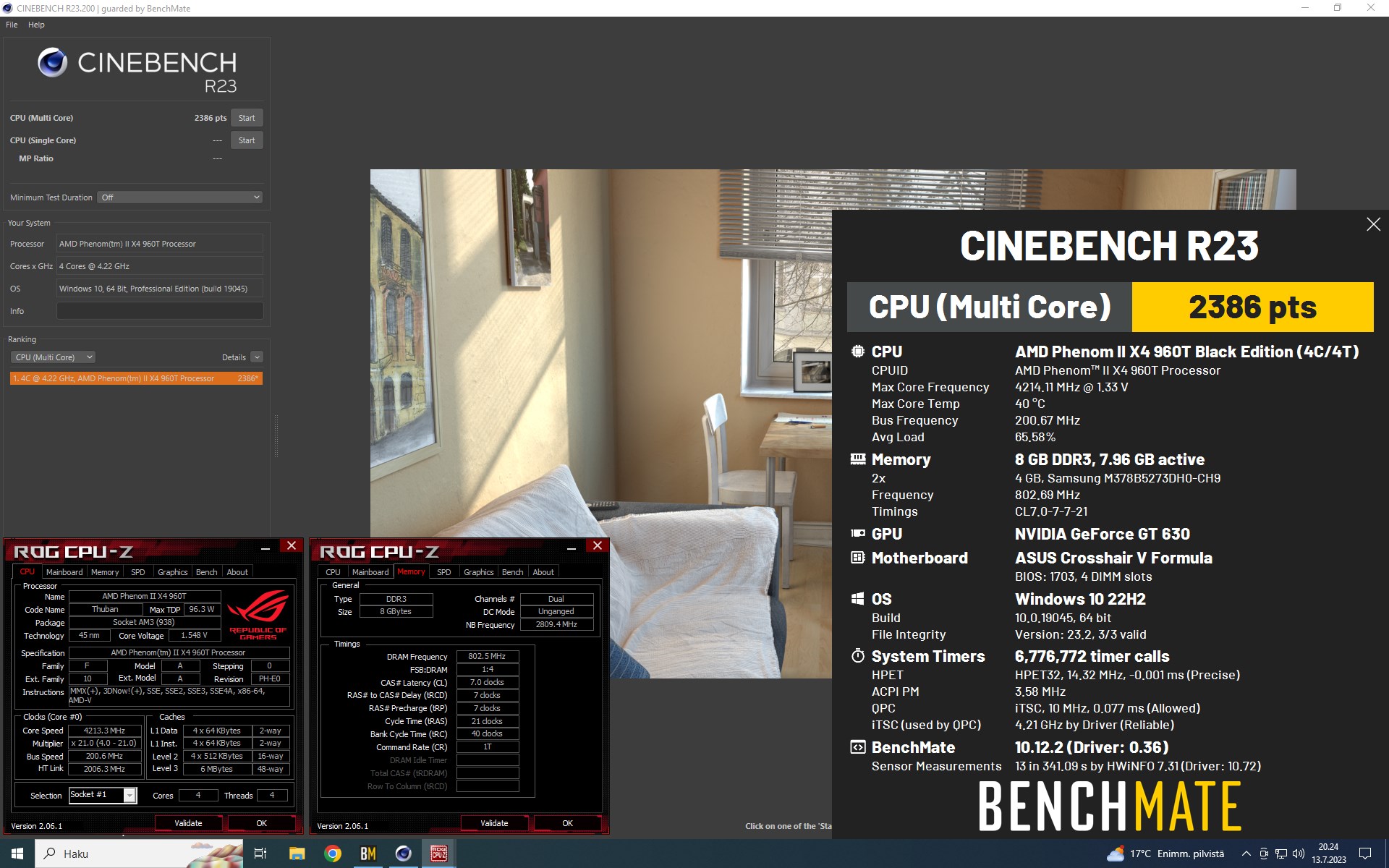Click Validate in left CPU-Z window
The image size is (1389, 868).
click(188, 823)
